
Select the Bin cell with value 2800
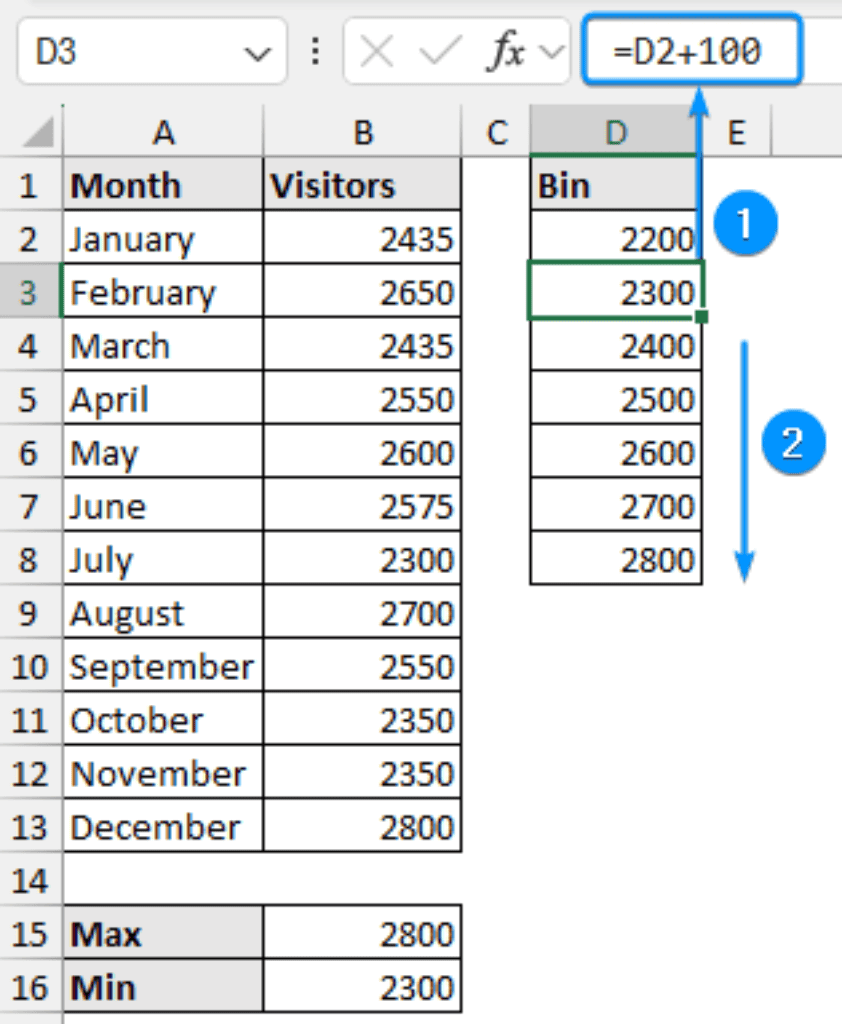click(x=616, y=560)
